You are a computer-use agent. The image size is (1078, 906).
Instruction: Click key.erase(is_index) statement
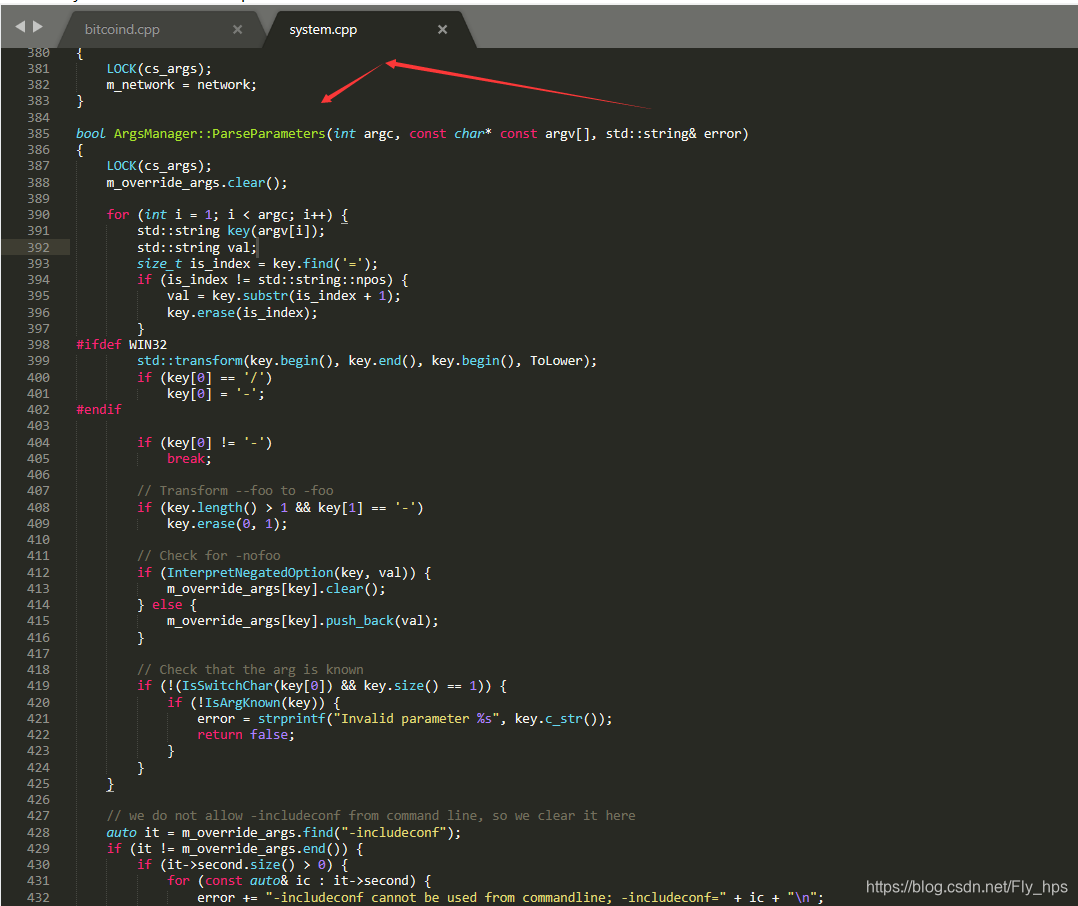click(242, 313)
